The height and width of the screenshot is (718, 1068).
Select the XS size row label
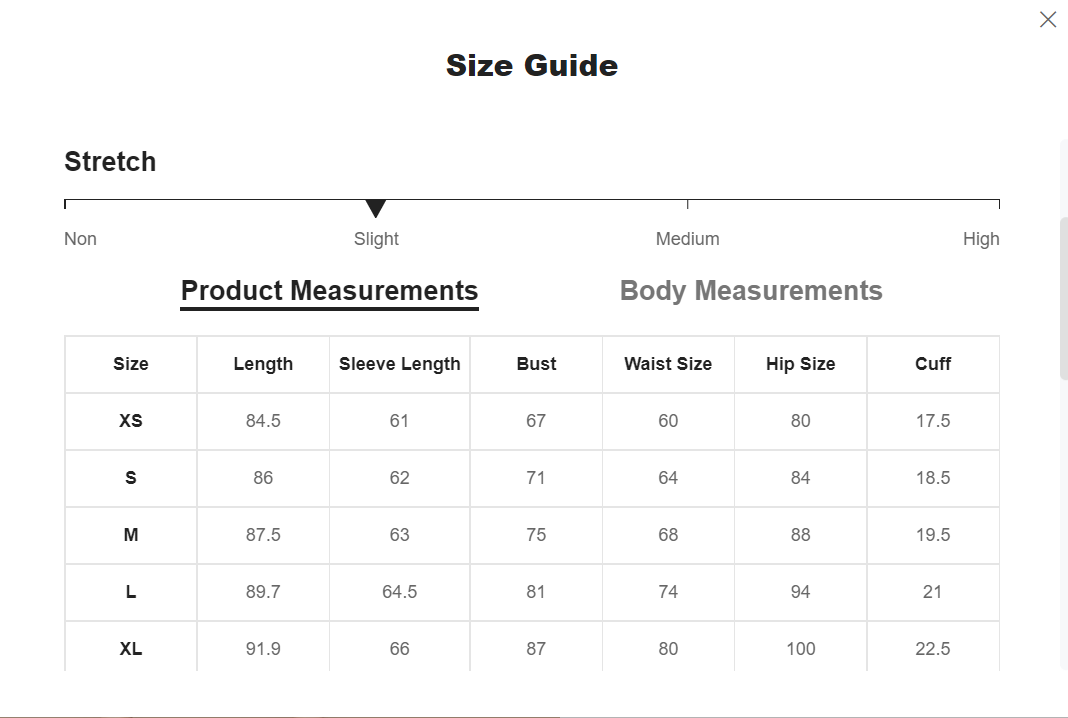pos(131,421)
